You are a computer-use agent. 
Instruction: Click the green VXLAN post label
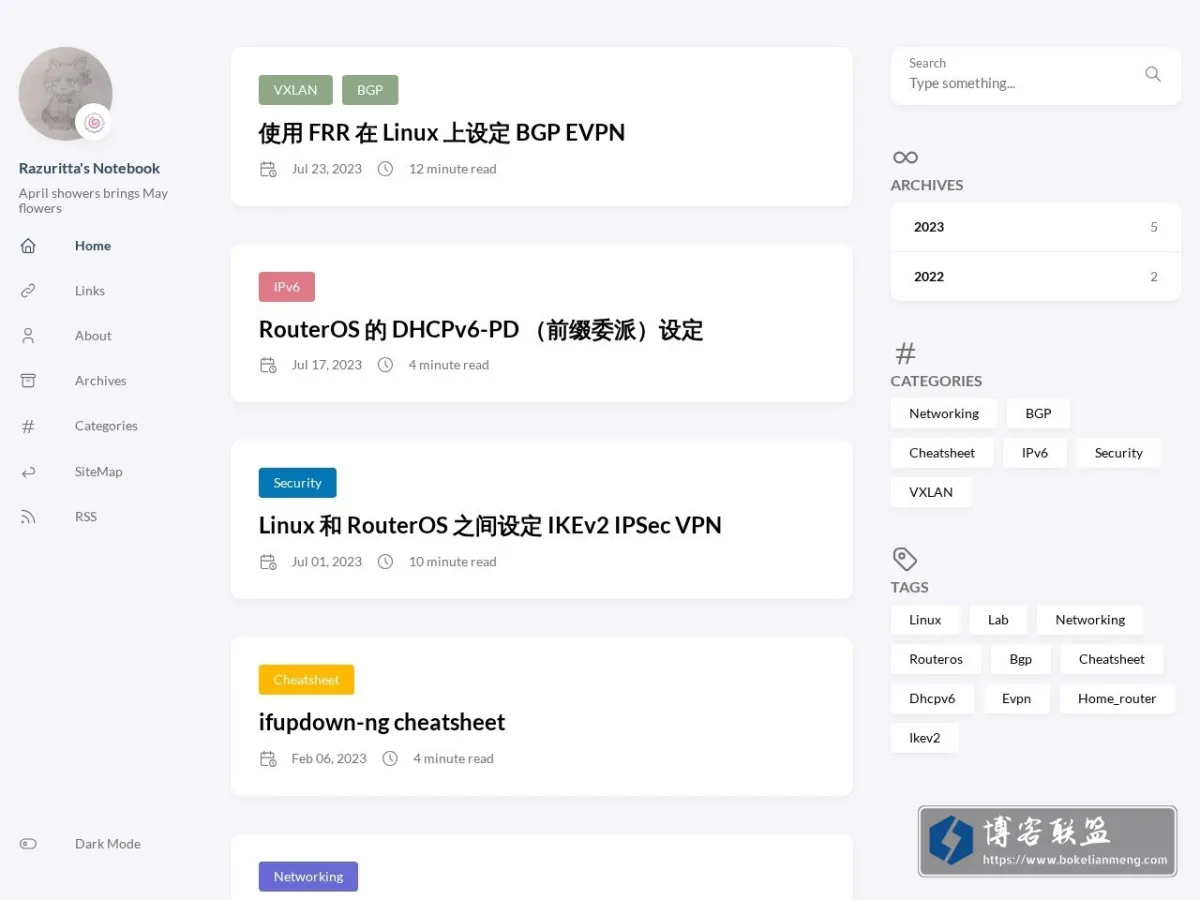click(x=296, y=90)
